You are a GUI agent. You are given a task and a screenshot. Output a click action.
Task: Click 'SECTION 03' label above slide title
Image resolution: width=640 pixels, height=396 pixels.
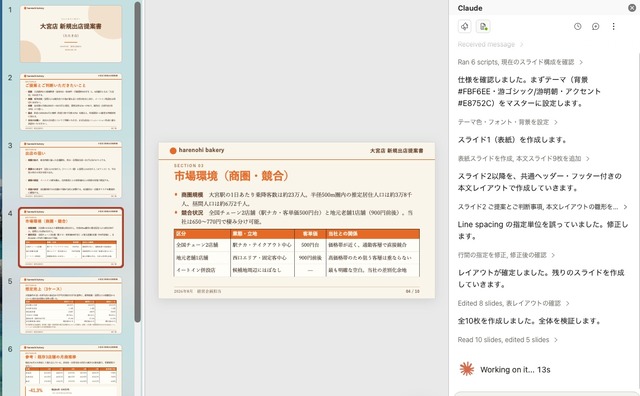189,165
